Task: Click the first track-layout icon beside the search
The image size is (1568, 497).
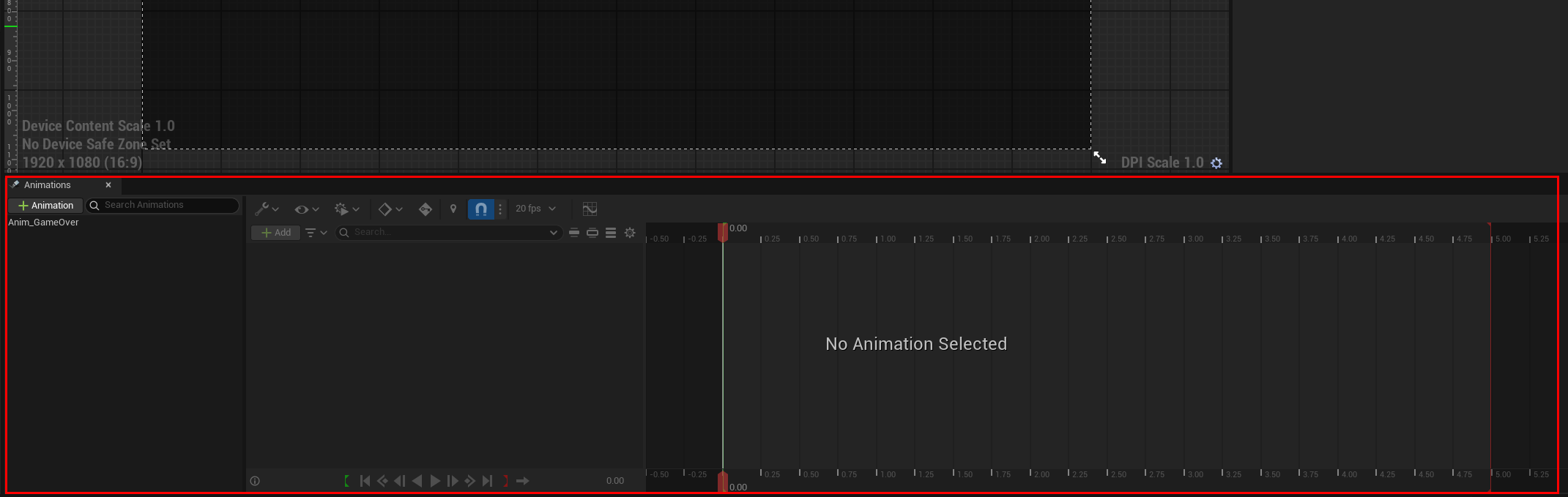Action: [x=574, y=233]
